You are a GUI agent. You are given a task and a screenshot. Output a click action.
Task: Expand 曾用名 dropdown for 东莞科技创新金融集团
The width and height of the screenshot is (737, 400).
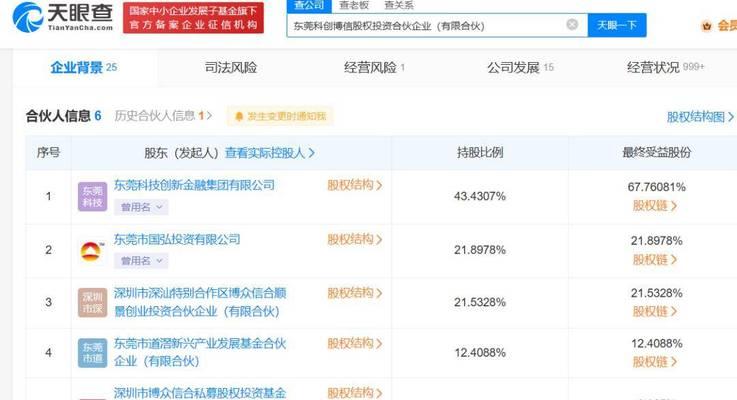click(x=141, y=207)
